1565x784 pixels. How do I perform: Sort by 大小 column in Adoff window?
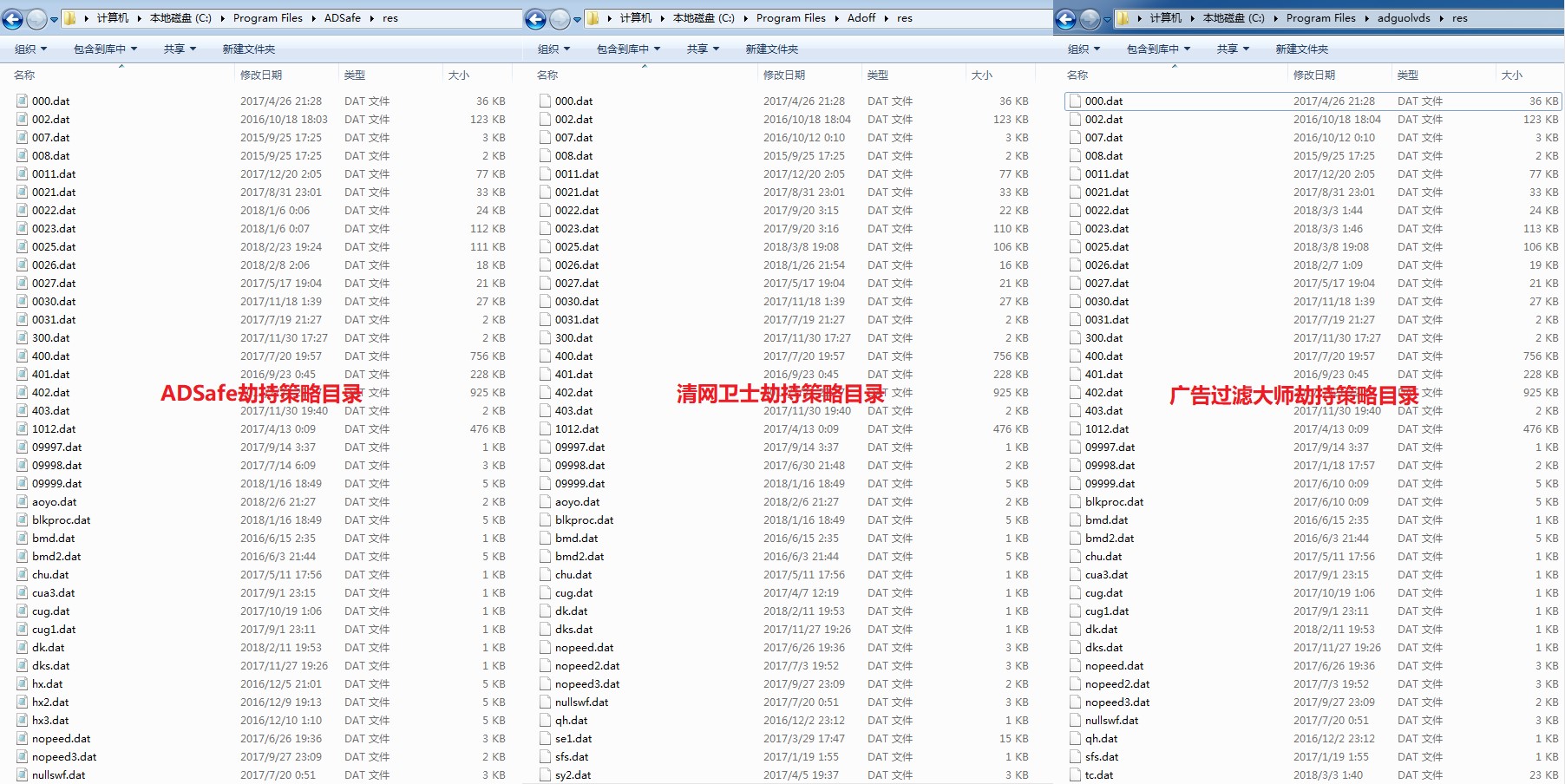[x=981, y=75]
